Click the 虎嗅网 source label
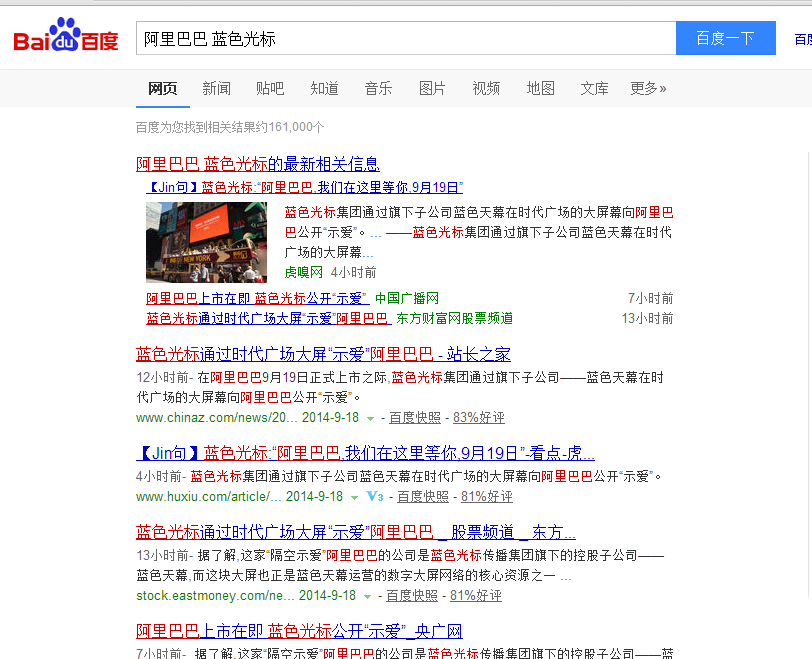The height and width of the screenshot is (659, 812). (x=303, y=272)
